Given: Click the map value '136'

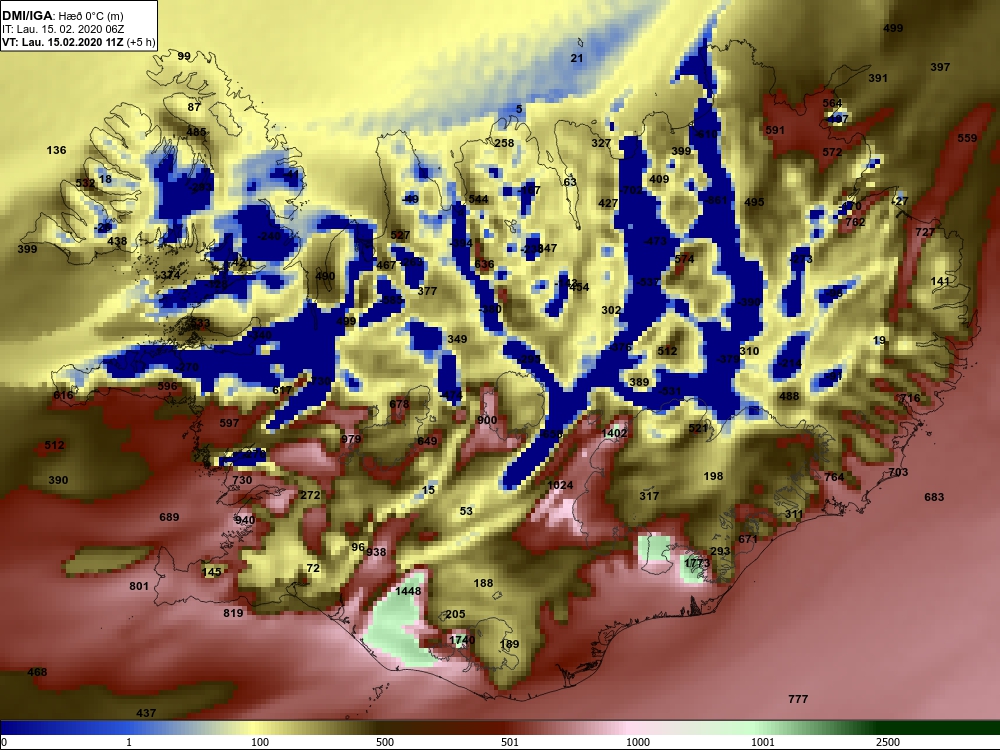Looking at the screenshot, I should [56, 150].
